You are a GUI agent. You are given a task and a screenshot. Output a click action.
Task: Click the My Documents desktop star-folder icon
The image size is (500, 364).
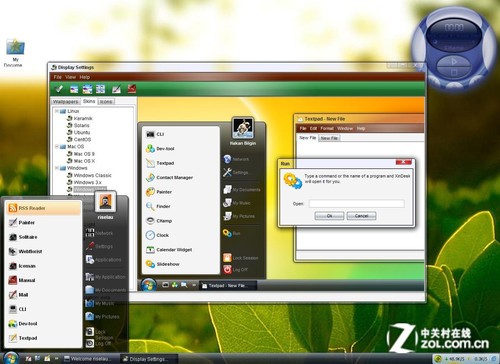coord(15,47)
